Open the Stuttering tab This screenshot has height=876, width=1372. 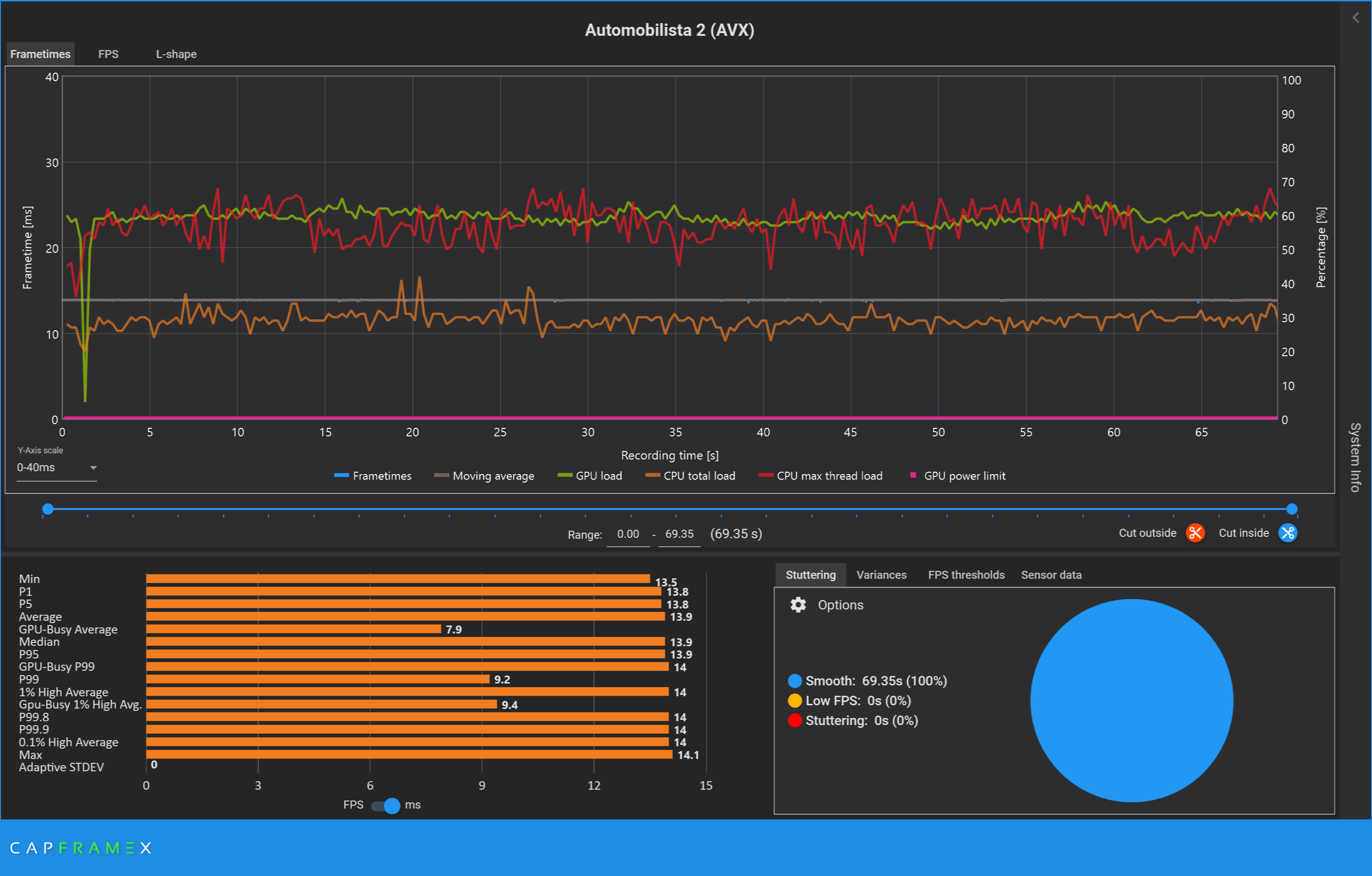coord(810,575)
